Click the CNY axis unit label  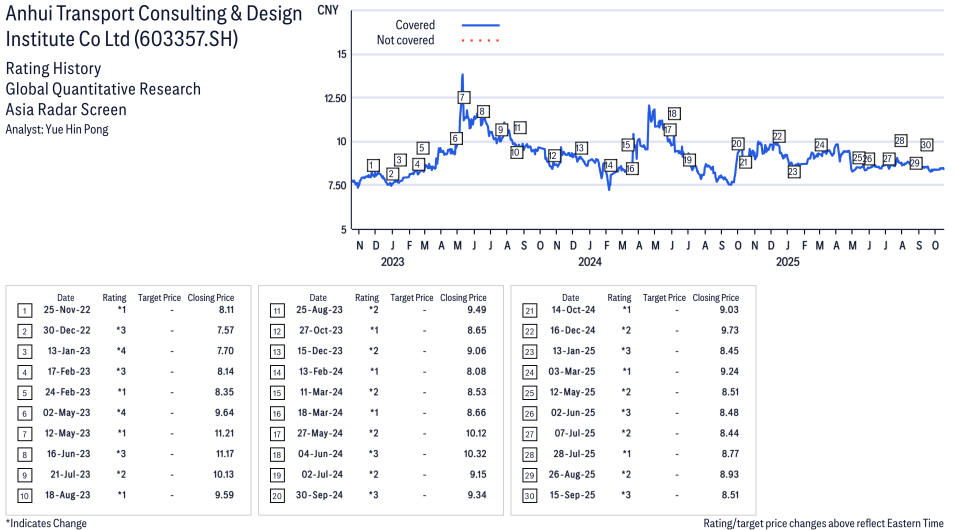click(x=327, y=10)
